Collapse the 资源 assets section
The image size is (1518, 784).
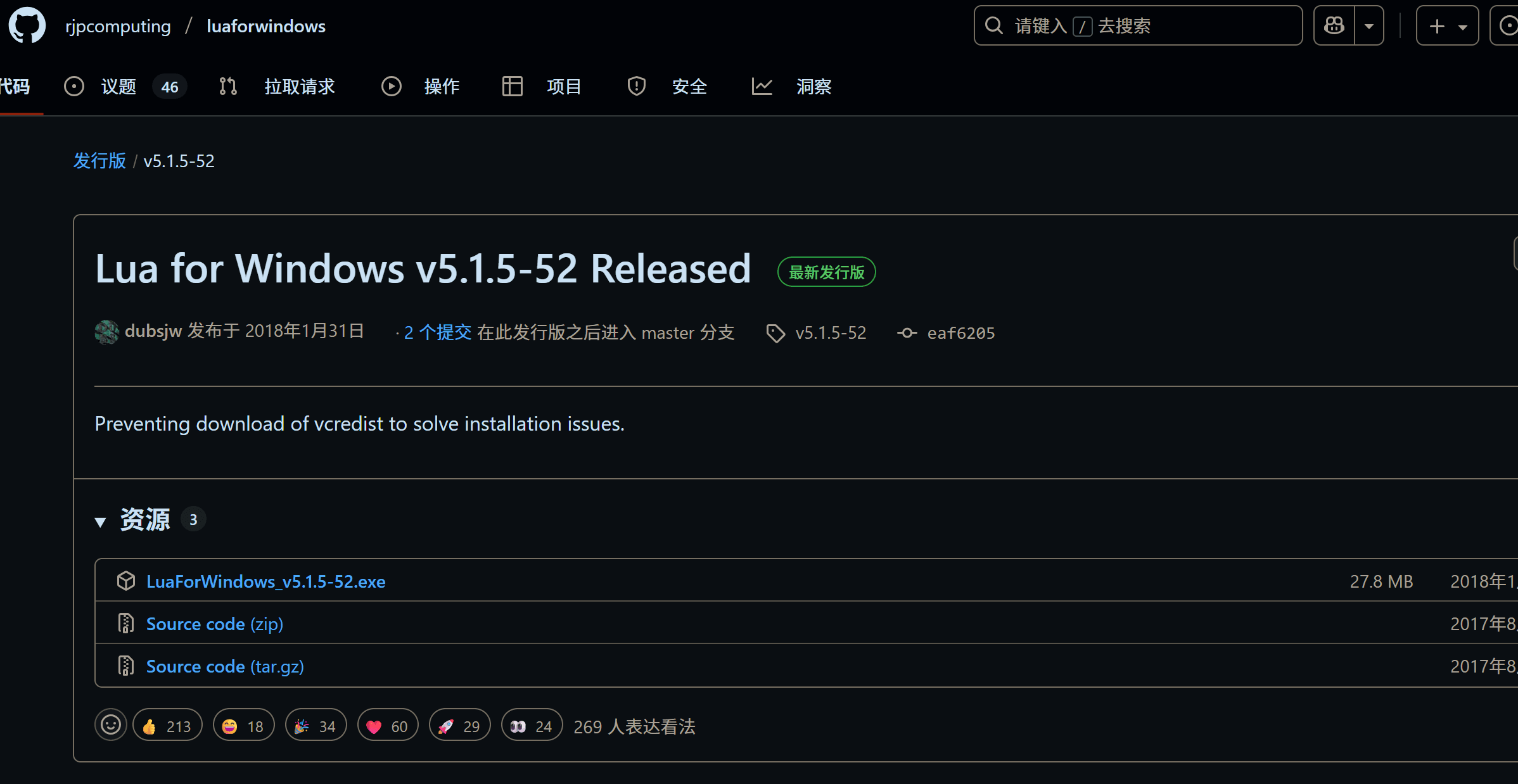tap(100, 522)
